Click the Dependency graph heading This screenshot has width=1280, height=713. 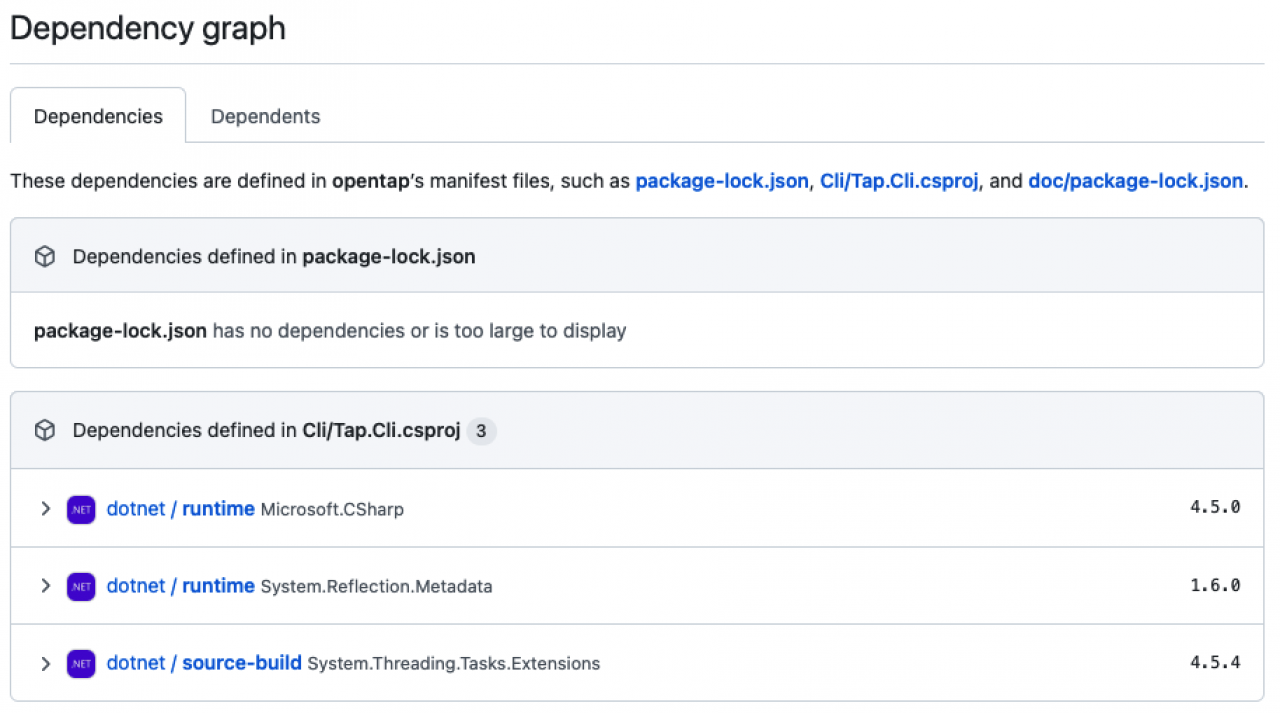(148, 28)
